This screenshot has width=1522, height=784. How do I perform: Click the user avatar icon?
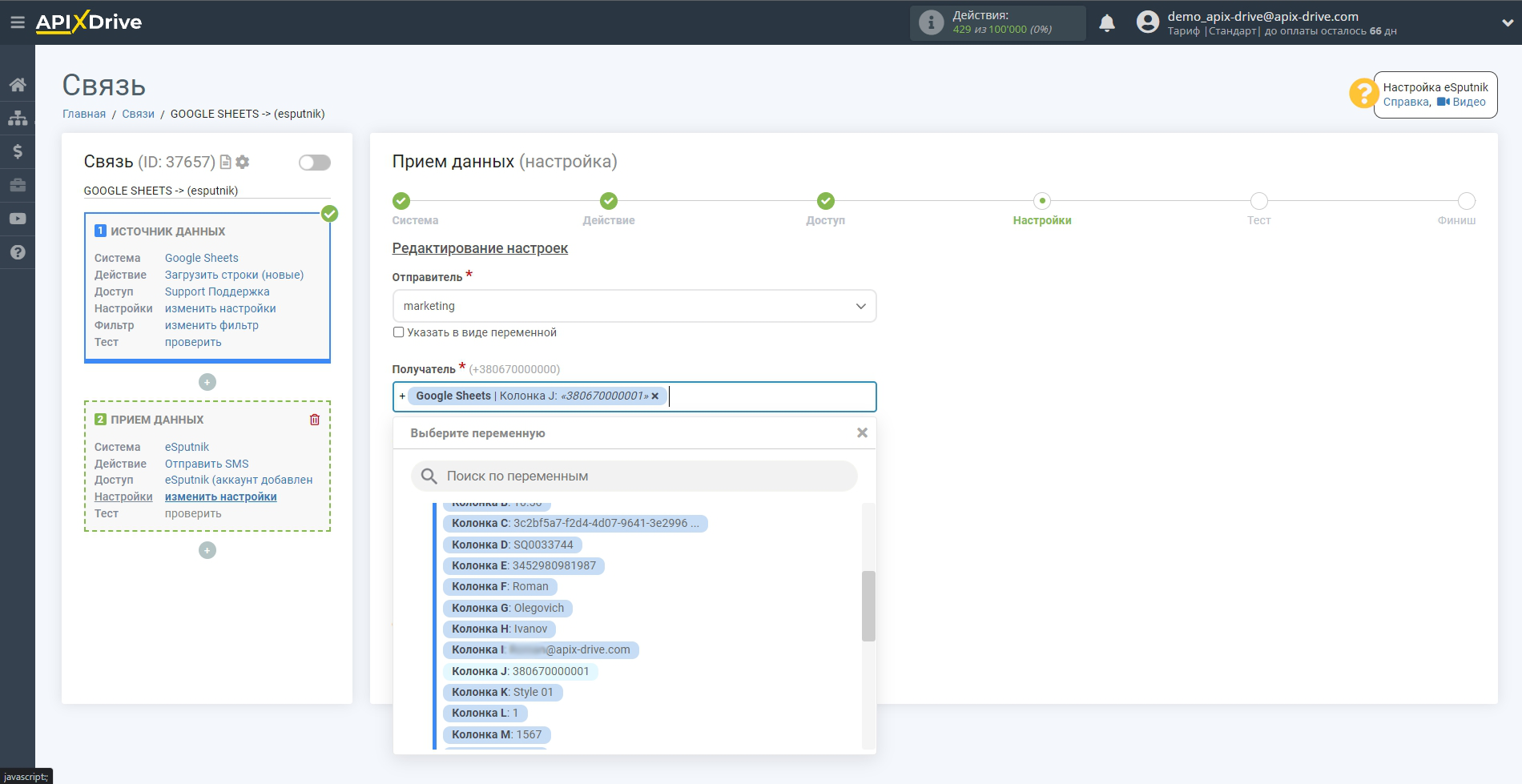[1148, 22]
